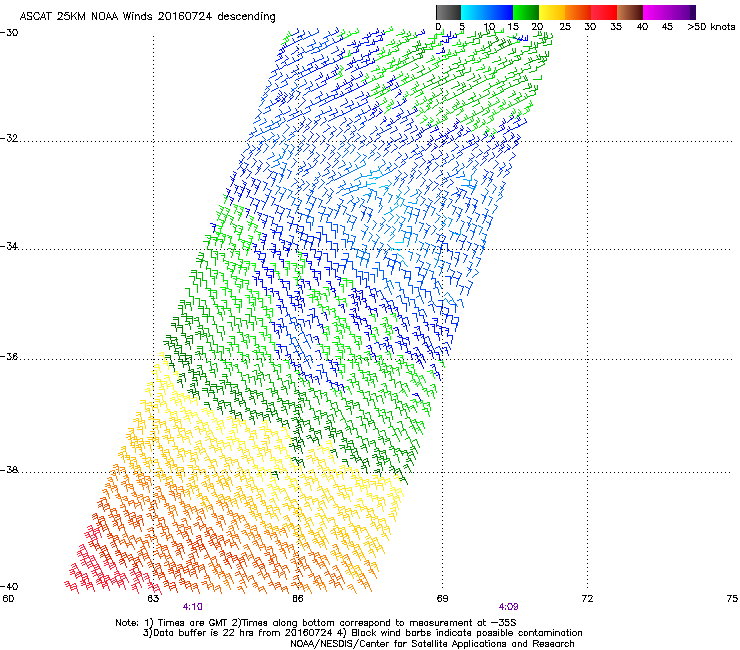
Task: Click the '-30' latitude axis label
Action: [x=9, y=33]
